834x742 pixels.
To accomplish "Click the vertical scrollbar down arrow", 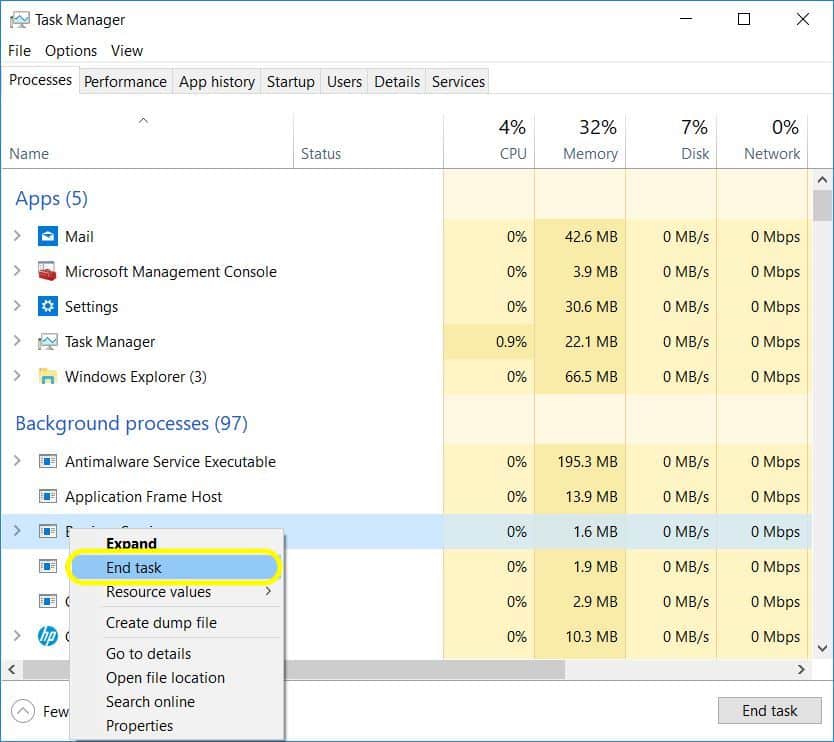I will (823, 648).
